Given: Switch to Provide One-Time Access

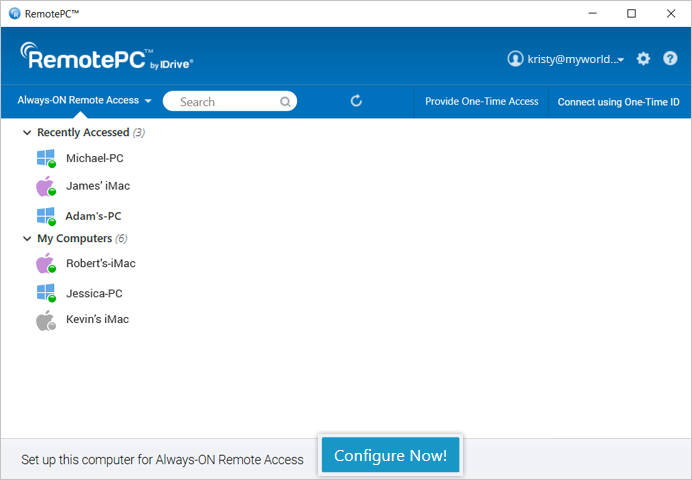Looking at the screenshot, I should pos(481,101).
